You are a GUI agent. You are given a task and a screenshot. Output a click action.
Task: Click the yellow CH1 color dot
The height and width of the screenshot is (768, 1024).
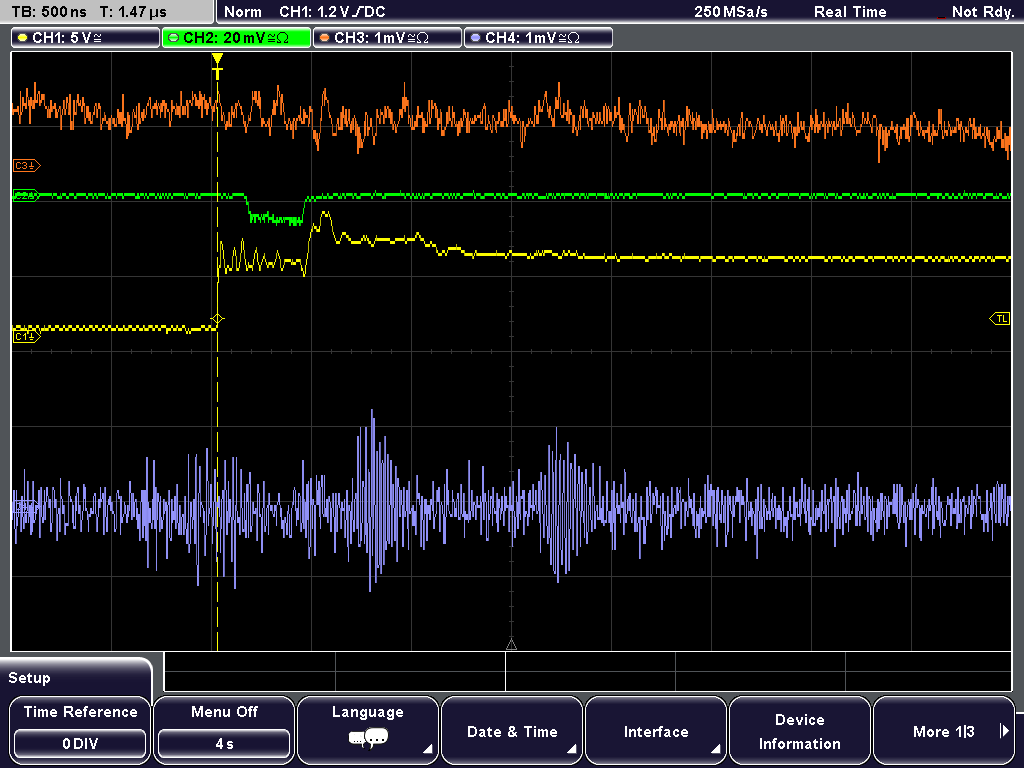coord(23,38)
